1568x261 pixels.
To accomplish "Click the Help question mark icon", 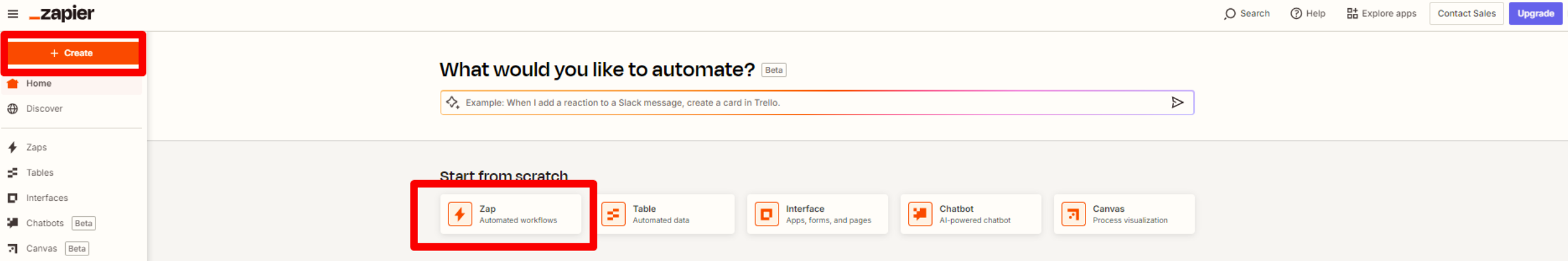I will point(1296,13).
